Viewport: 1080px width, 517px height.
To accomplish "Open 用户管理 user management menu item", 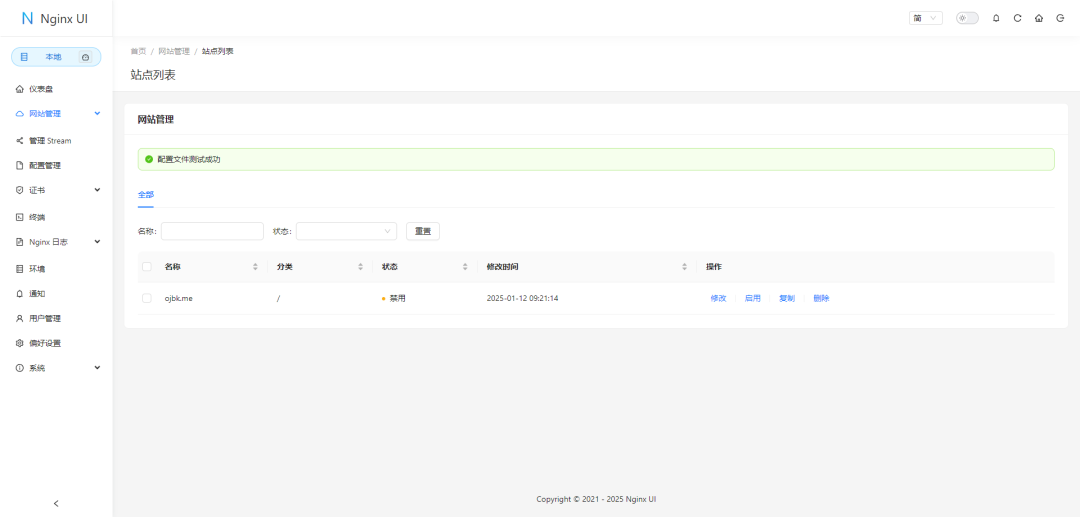I will click(x=45, y=318).
